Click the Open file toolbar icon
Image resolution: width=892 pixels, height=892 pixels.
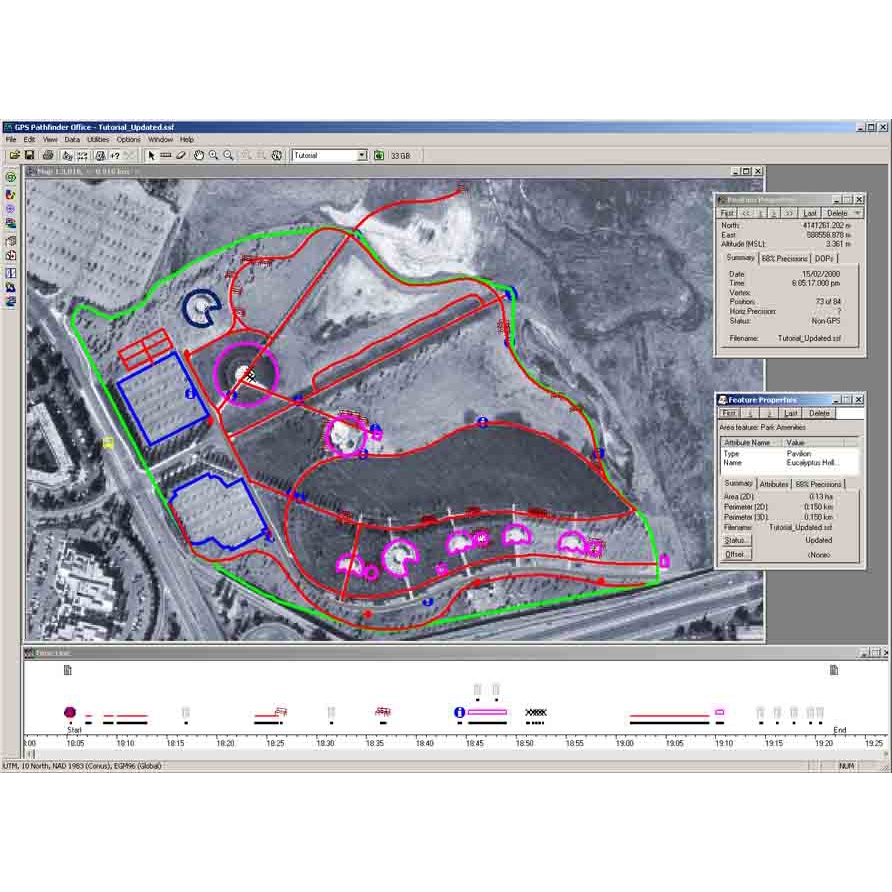(14, 155)
